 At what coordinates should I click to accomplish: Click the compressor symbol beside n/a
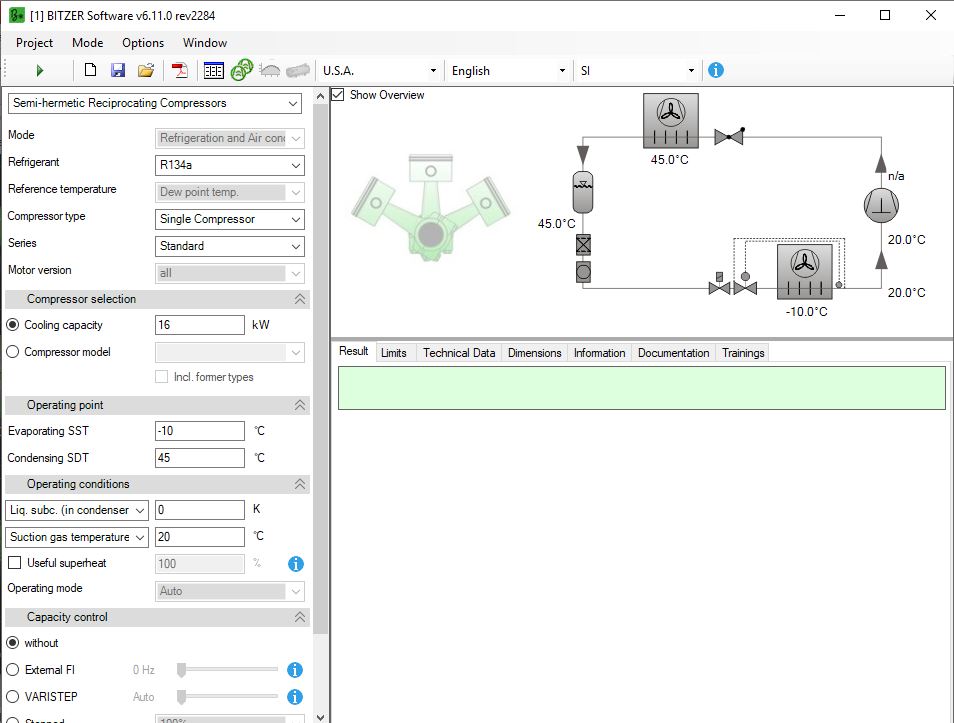pyautogui.click(x=881, y=205)
